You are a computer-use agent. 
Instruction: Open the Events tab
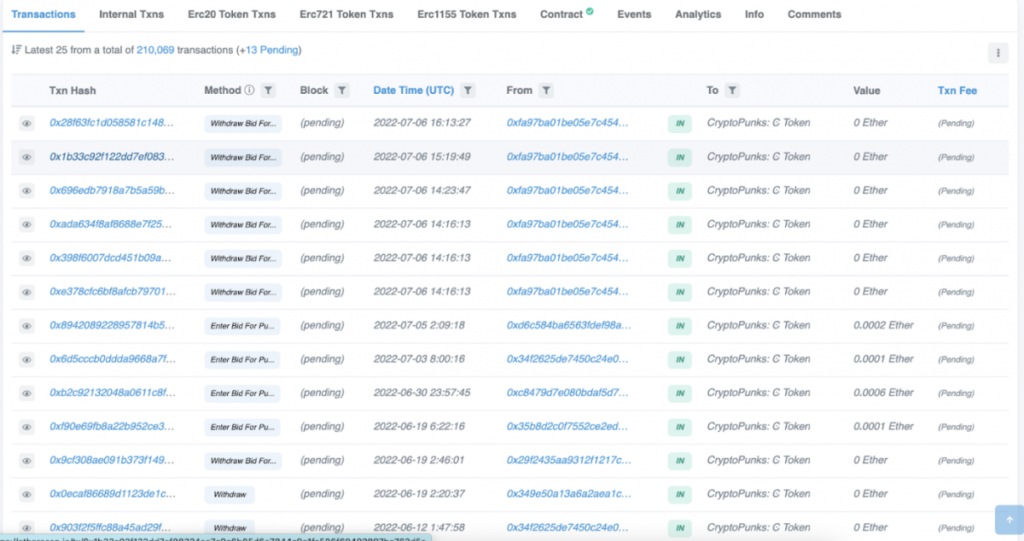point(634,14)
